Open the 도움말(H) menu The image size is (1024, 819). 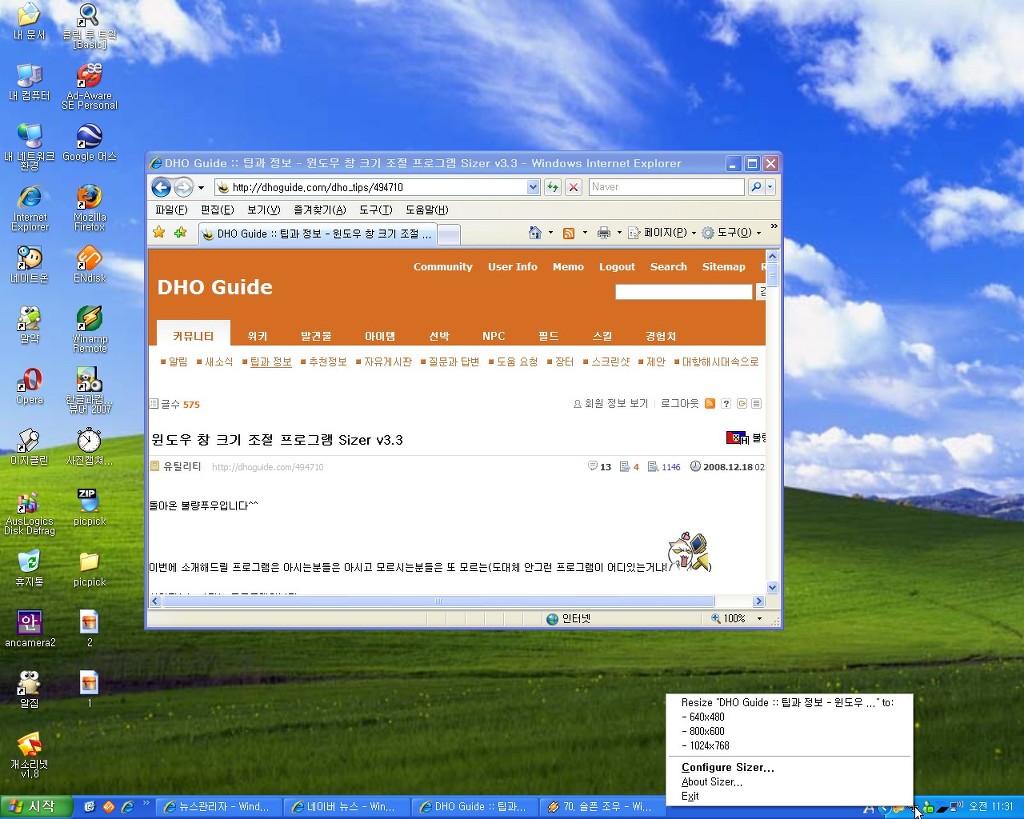click(x=426, y=210)
